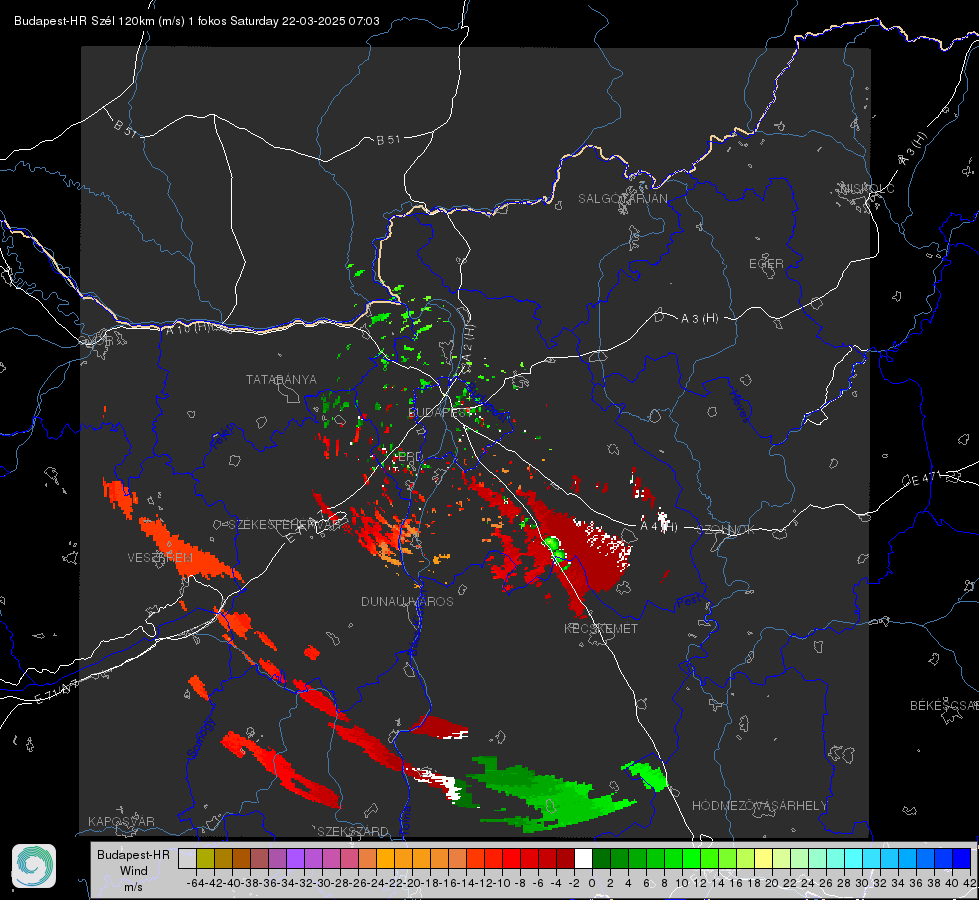Click the swirl logo icon beside the legend
The width and height of the screenshot is (979, 900).
tap(34, 866)
